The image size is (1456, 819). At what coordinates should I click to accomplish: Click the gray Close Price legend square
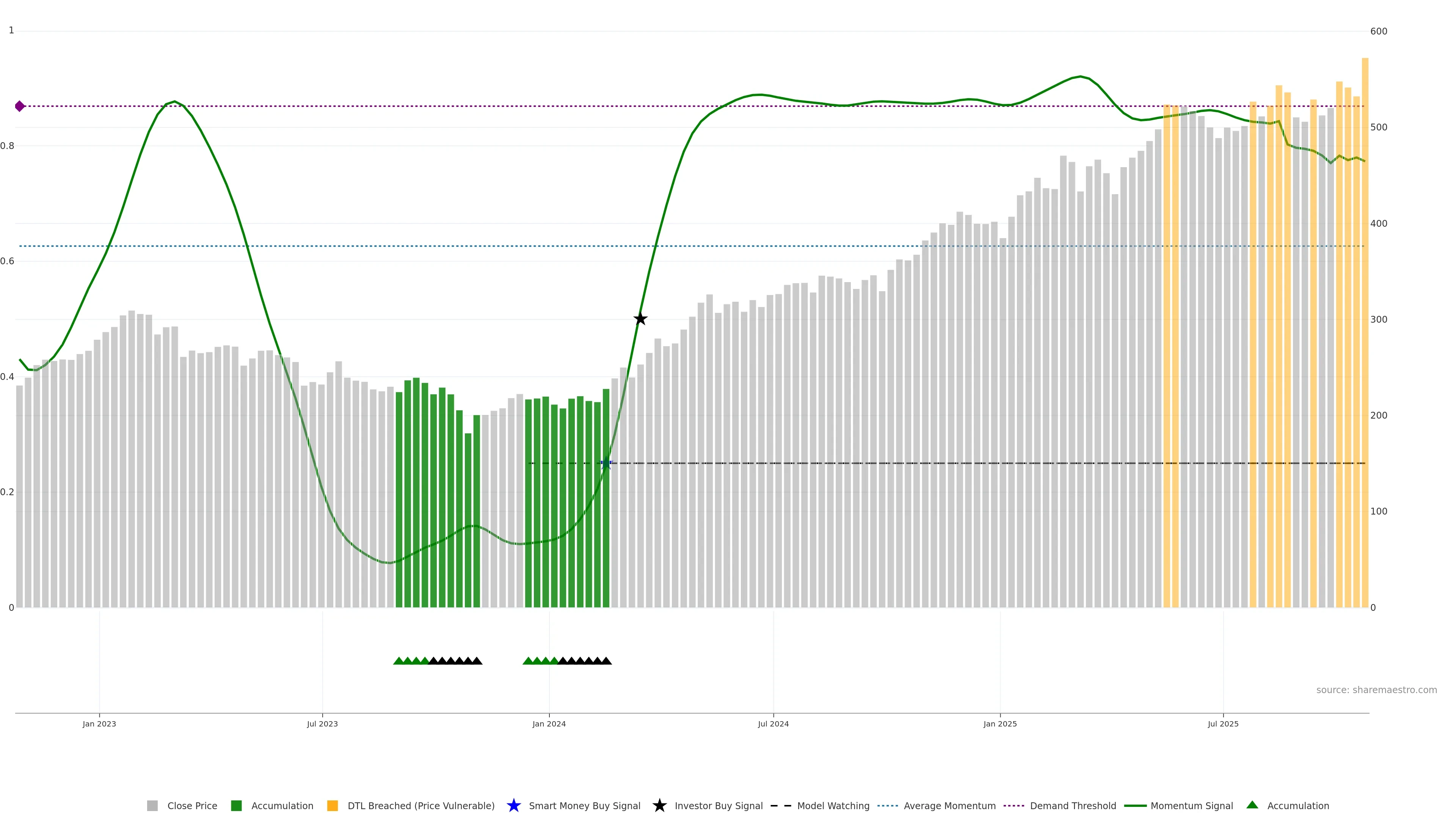click(152, 805)
